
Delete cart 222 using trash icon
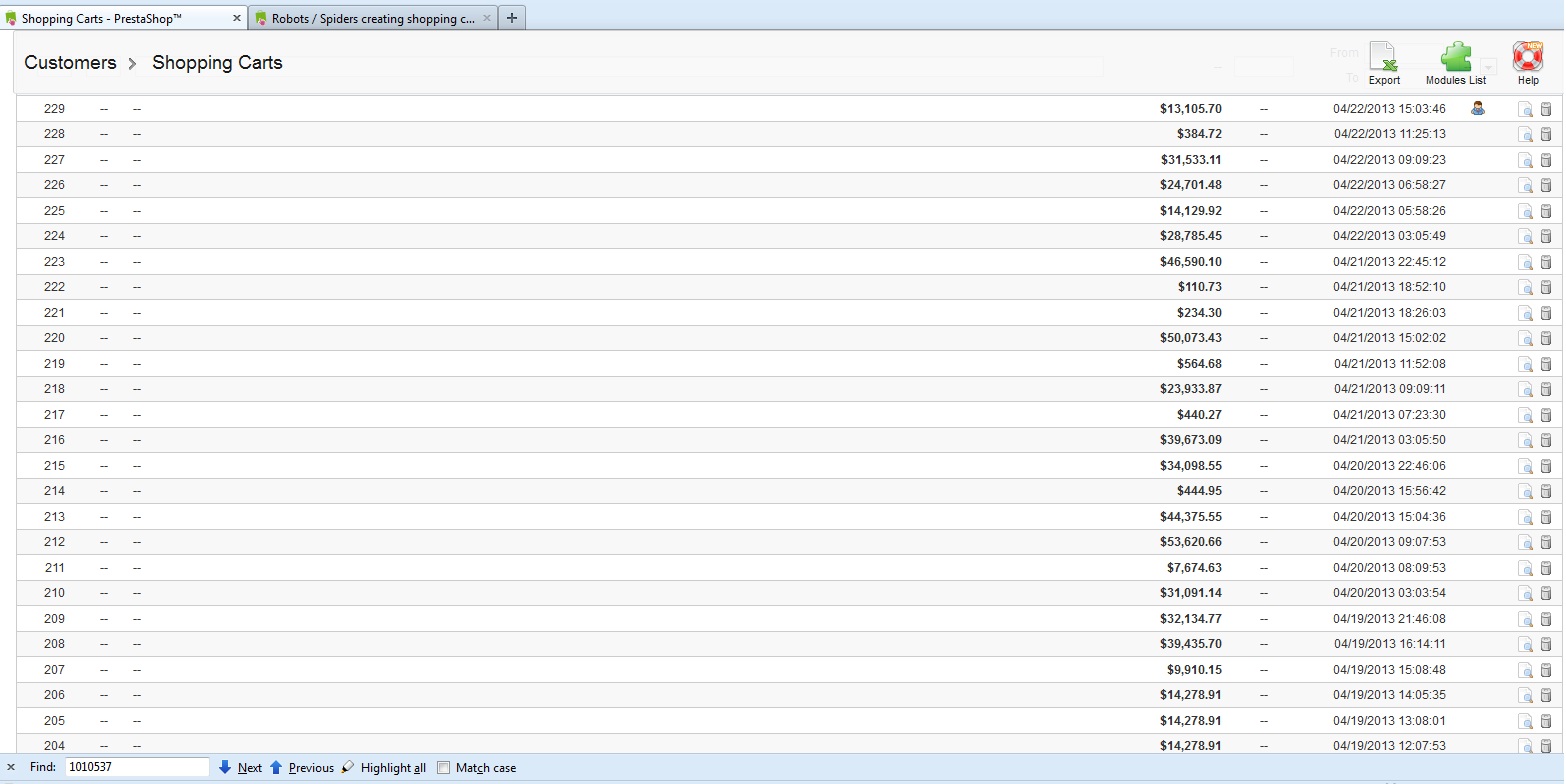(1546, 287)
